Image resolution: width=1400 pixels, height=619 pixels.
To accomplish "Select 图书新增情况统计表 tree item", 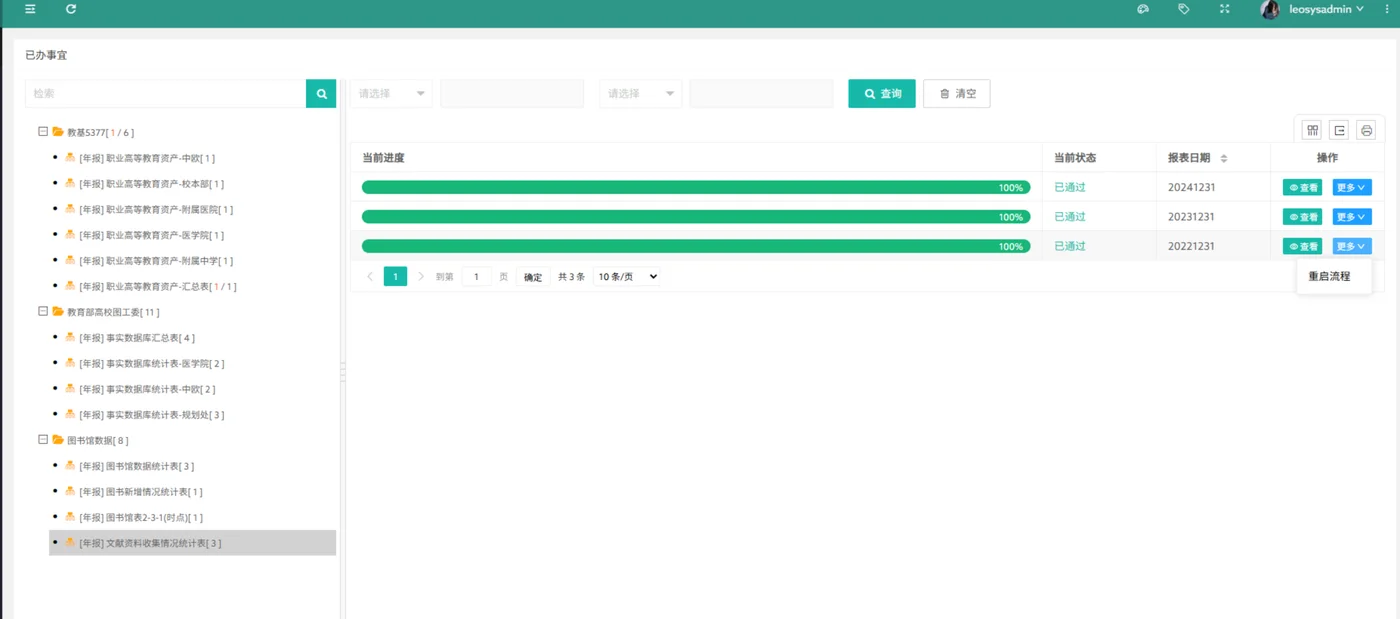I will coord(141,492).
